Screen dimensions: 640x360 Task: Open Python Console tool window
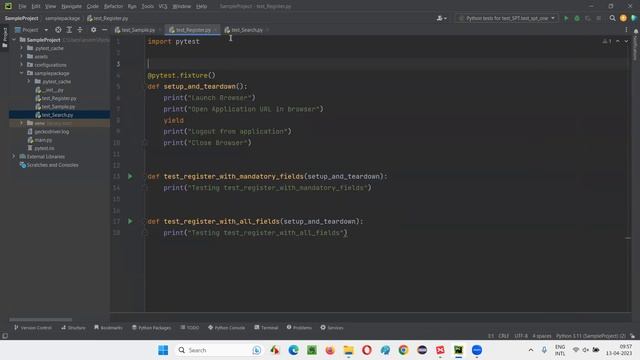point(227,328)
